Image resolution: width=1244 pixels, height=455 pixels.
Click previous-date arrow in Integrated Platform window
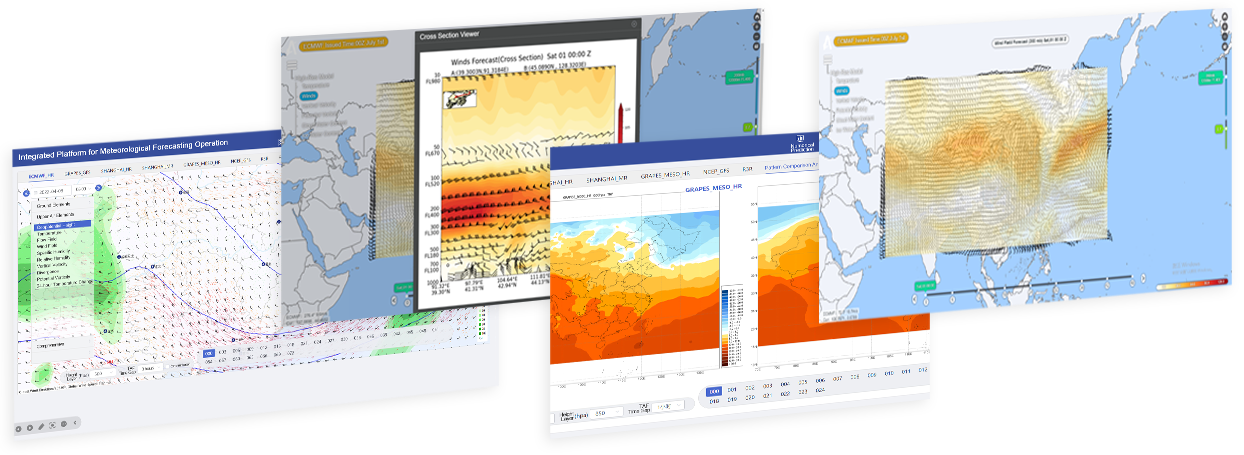tap(26, 193)
